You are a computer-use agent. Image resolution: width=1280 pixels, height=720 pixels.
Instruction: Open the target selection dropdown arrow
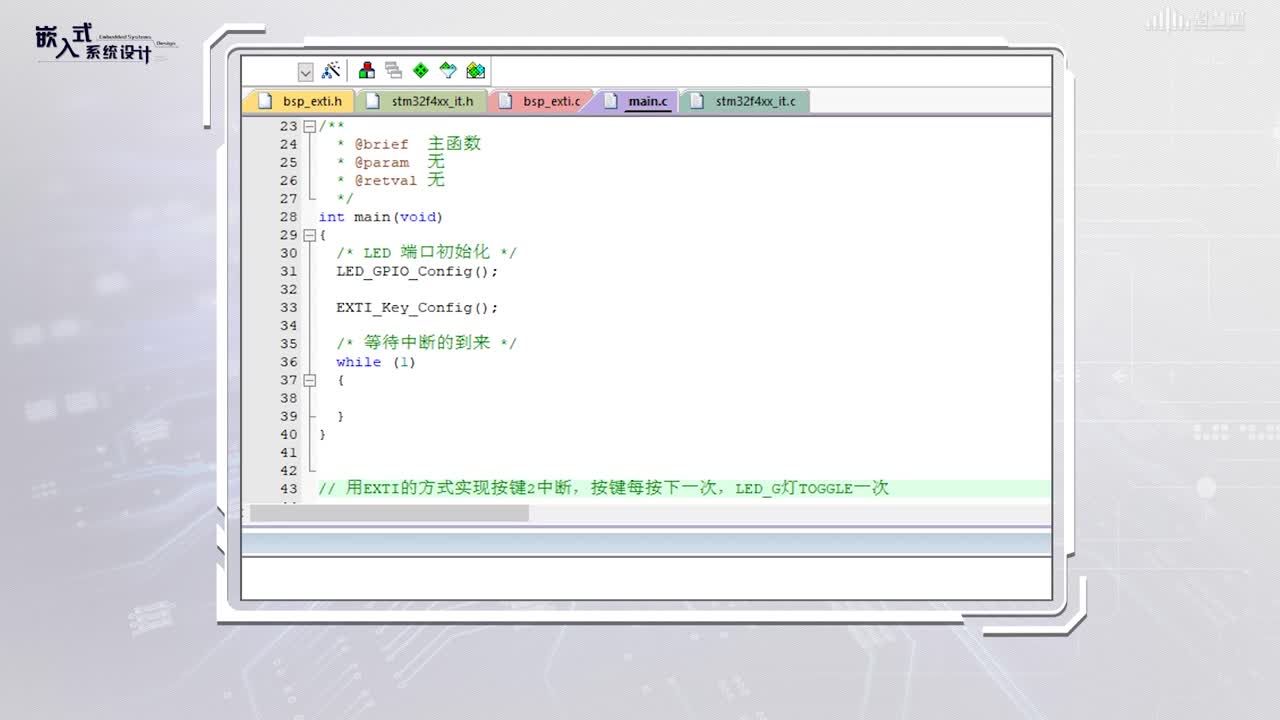[x=305, y=72]
